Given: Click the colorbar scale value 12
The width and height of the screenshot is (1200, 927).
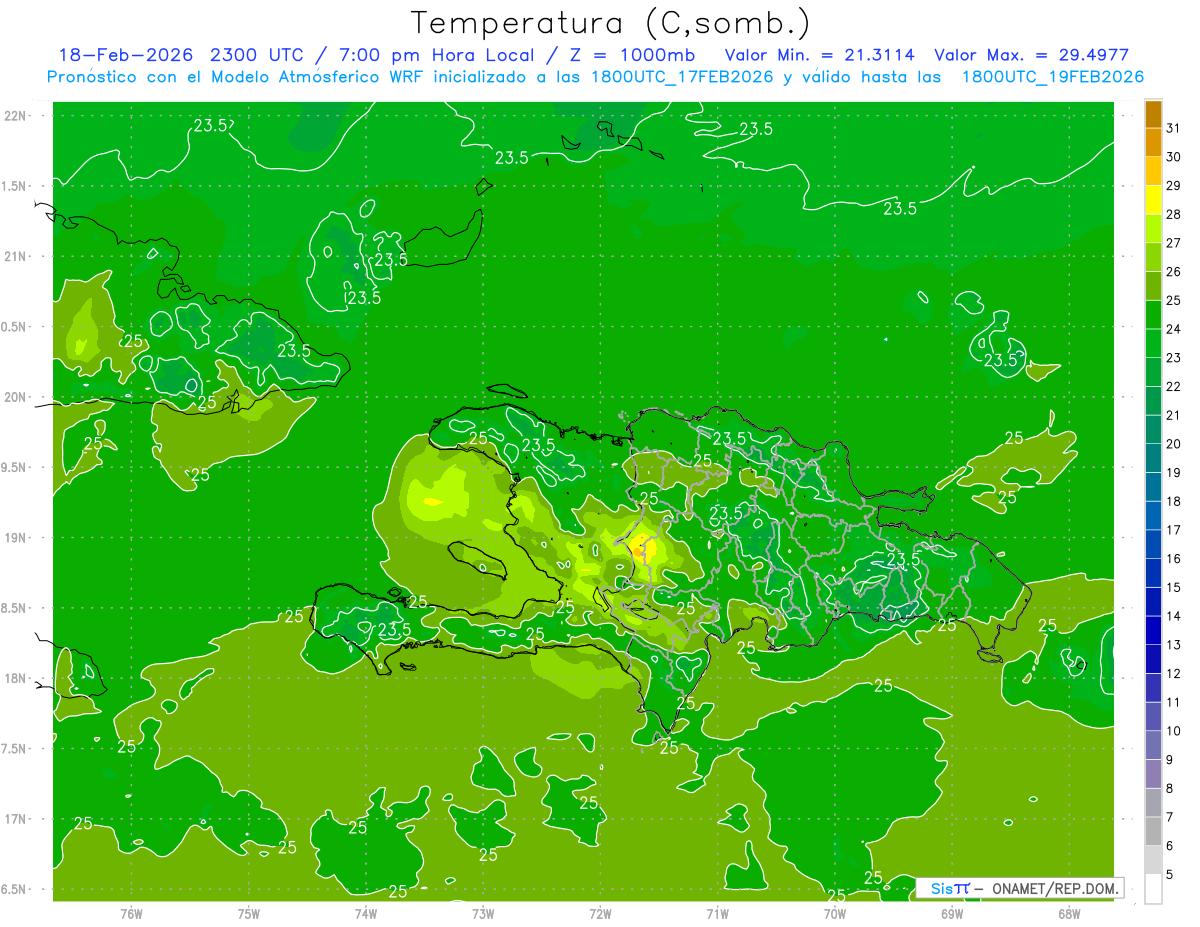Looking at the screenshot, I should click(1174, 673).
